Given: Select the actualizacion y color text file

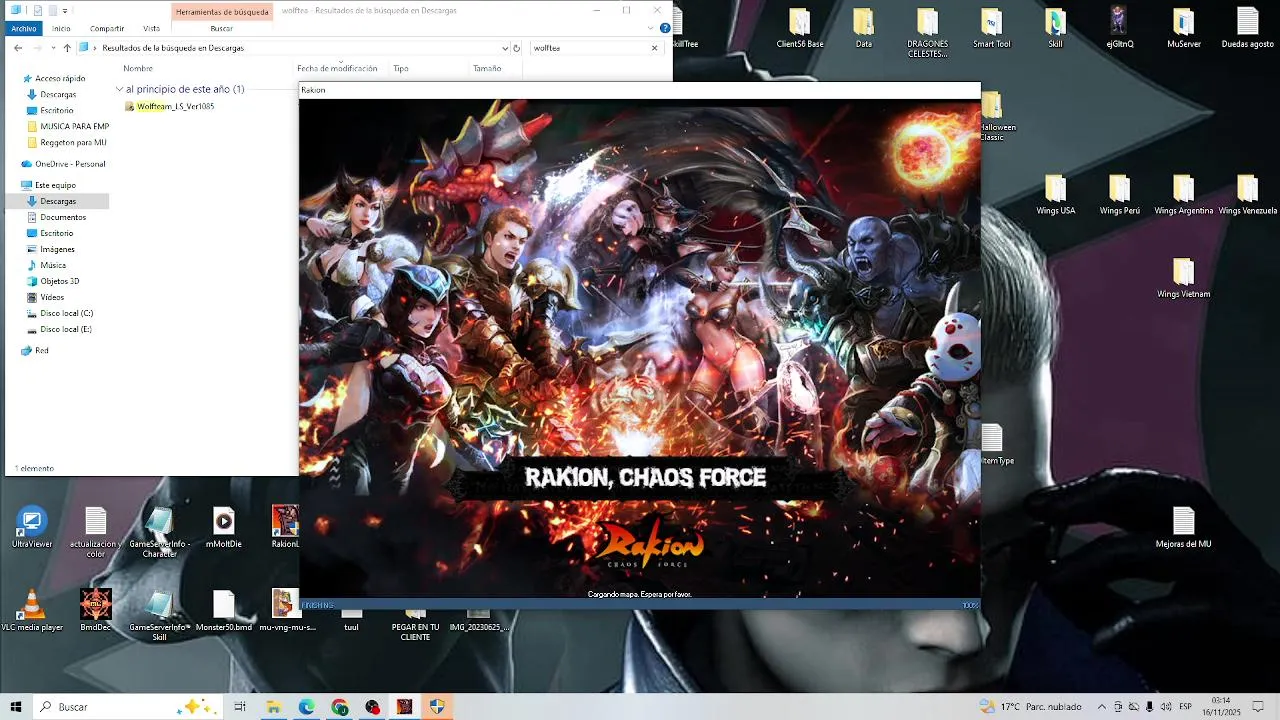Looking at the screenshot, I should point(96,532).
